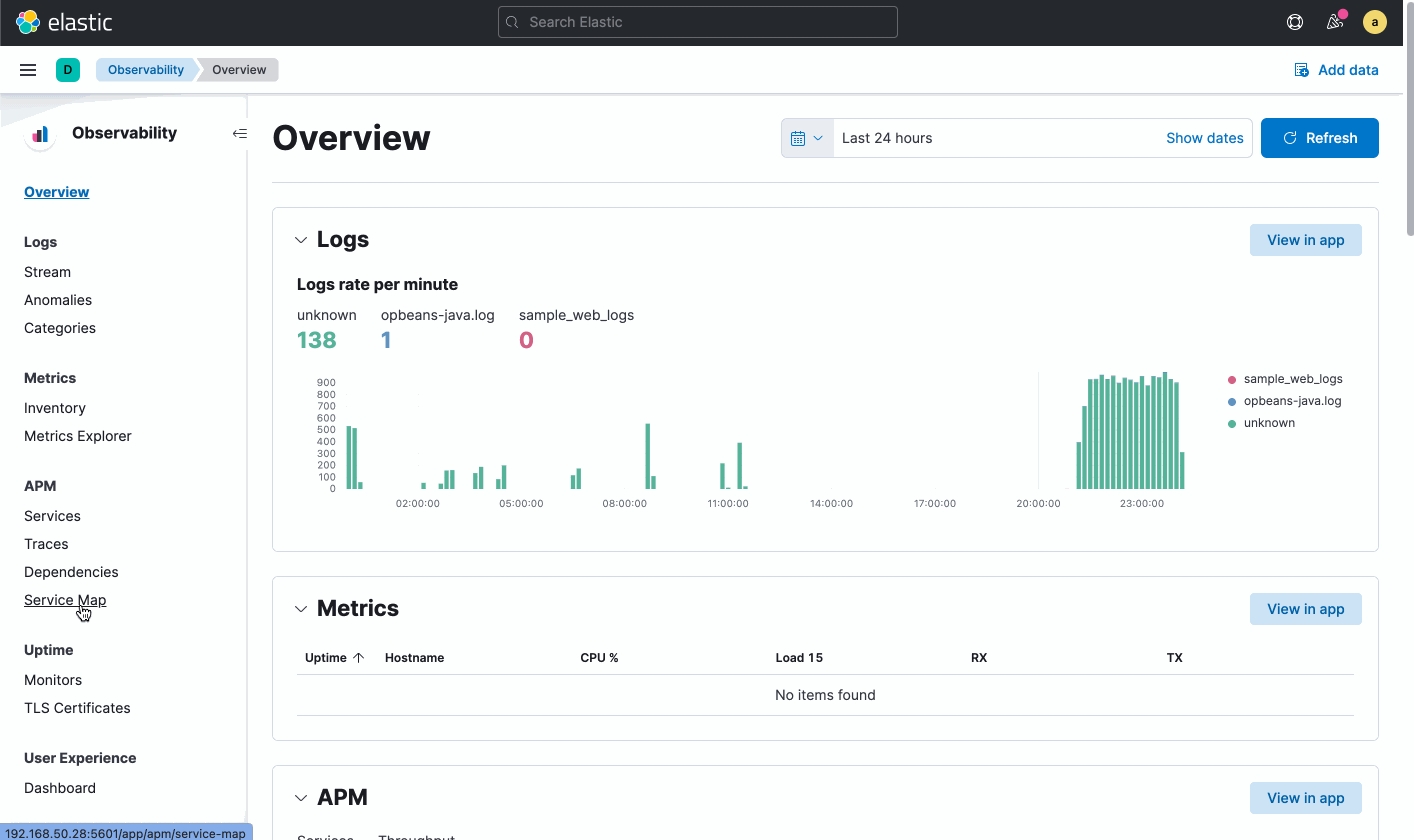Open Metrics Explorer

(78, 436)
